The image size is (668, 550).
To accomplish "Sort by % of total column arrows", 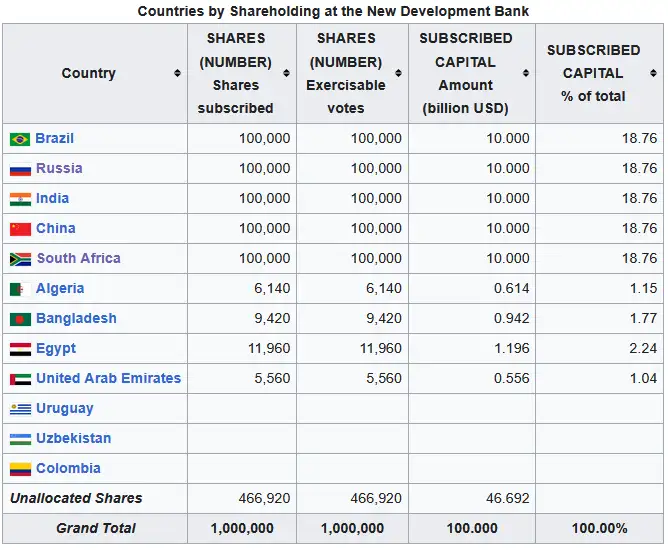I will (653, 73).
